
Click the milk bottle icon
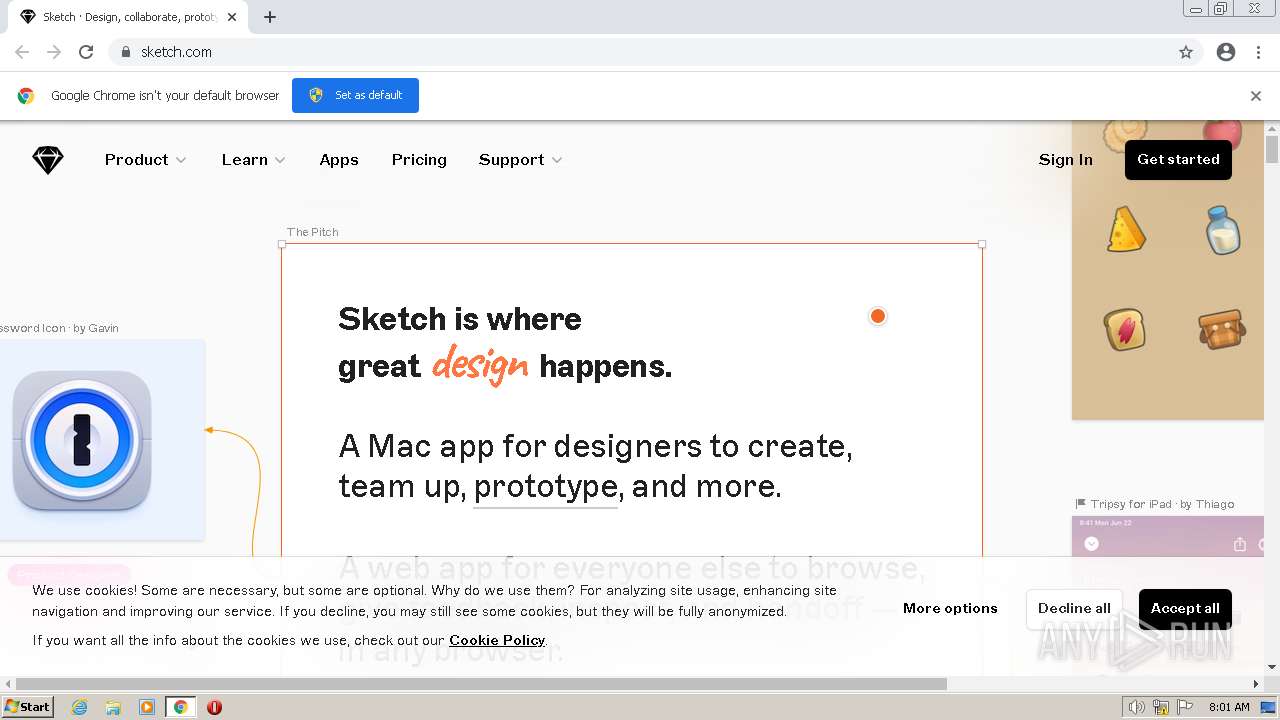tap(1221, 230)
